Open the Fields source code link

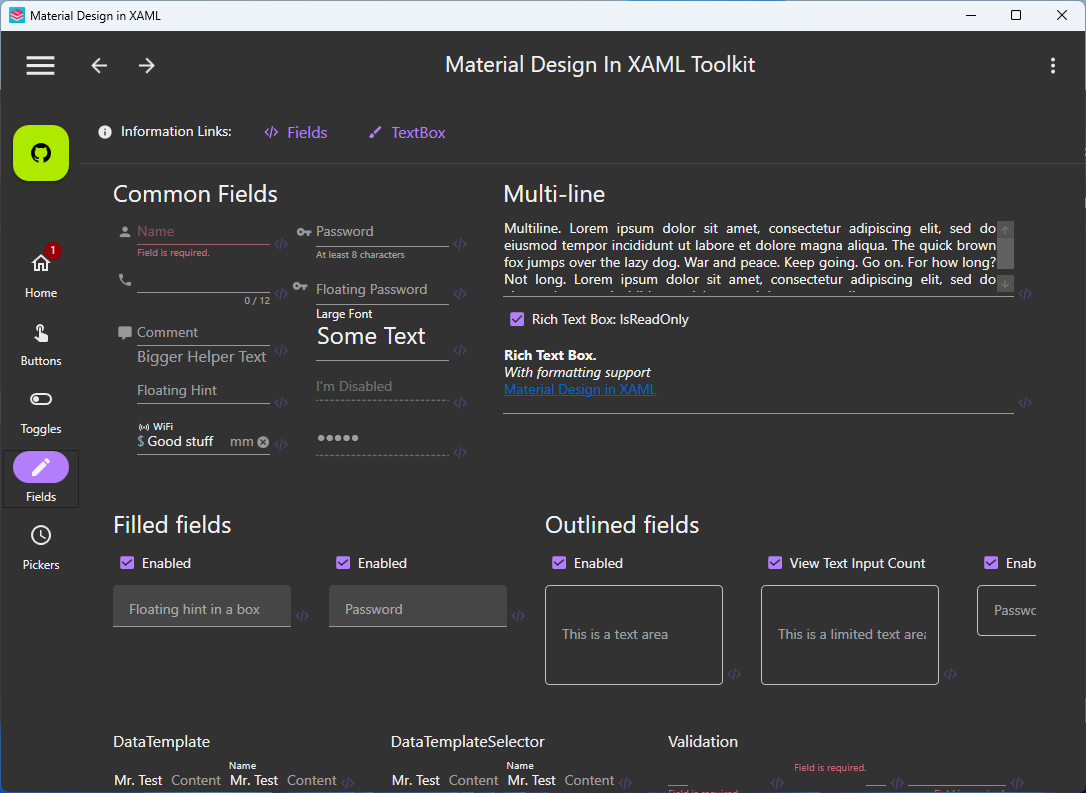pyautogui.click(x=296, y=132)
